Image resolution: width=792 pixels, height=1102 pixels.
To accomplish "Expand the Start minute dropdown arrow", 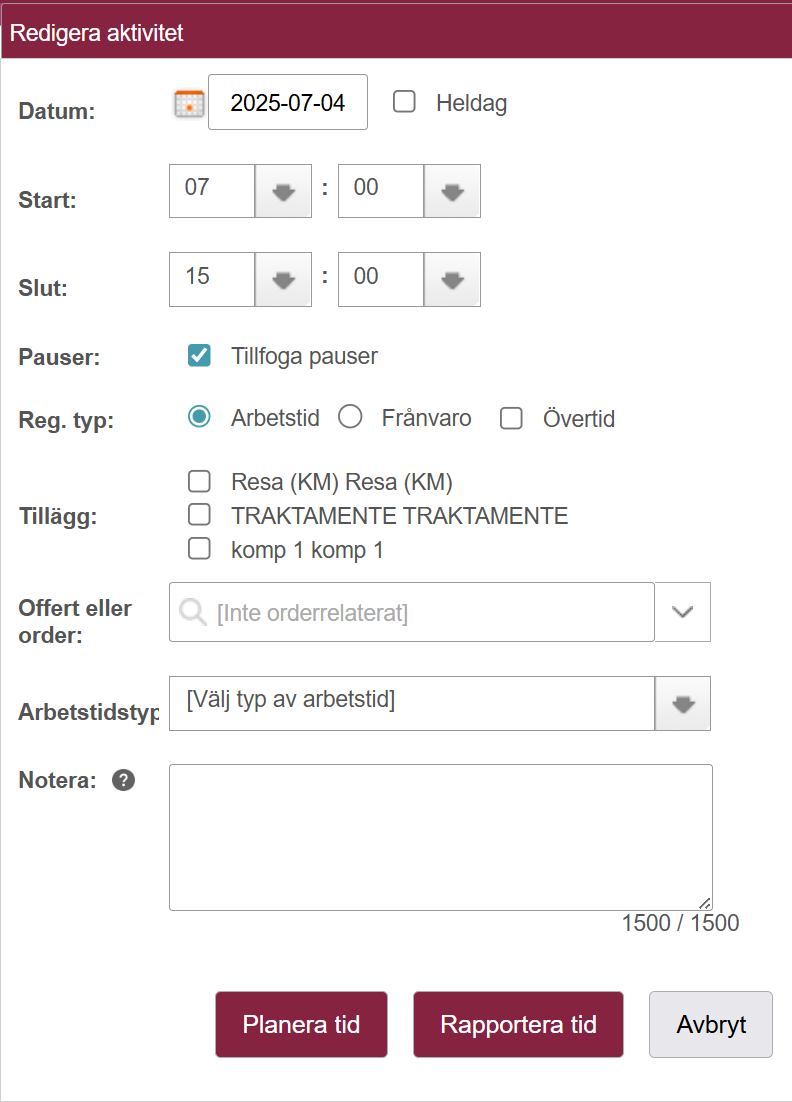I will click(452, 191).
